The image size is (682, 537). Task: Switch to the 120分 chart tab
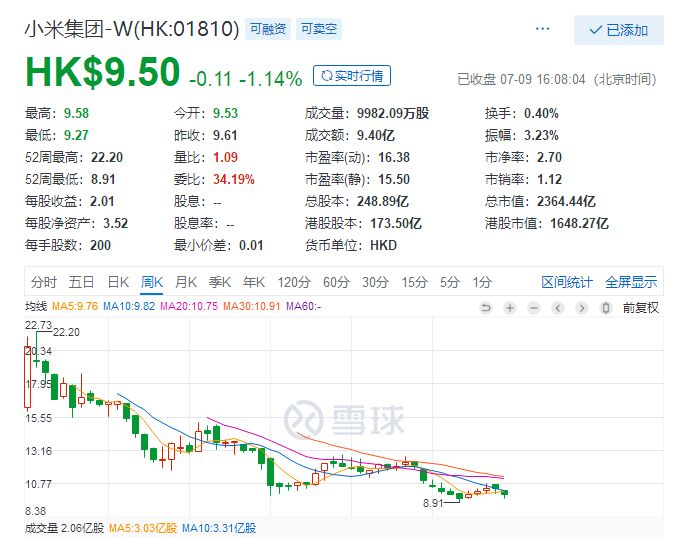[x=294, y=282]
